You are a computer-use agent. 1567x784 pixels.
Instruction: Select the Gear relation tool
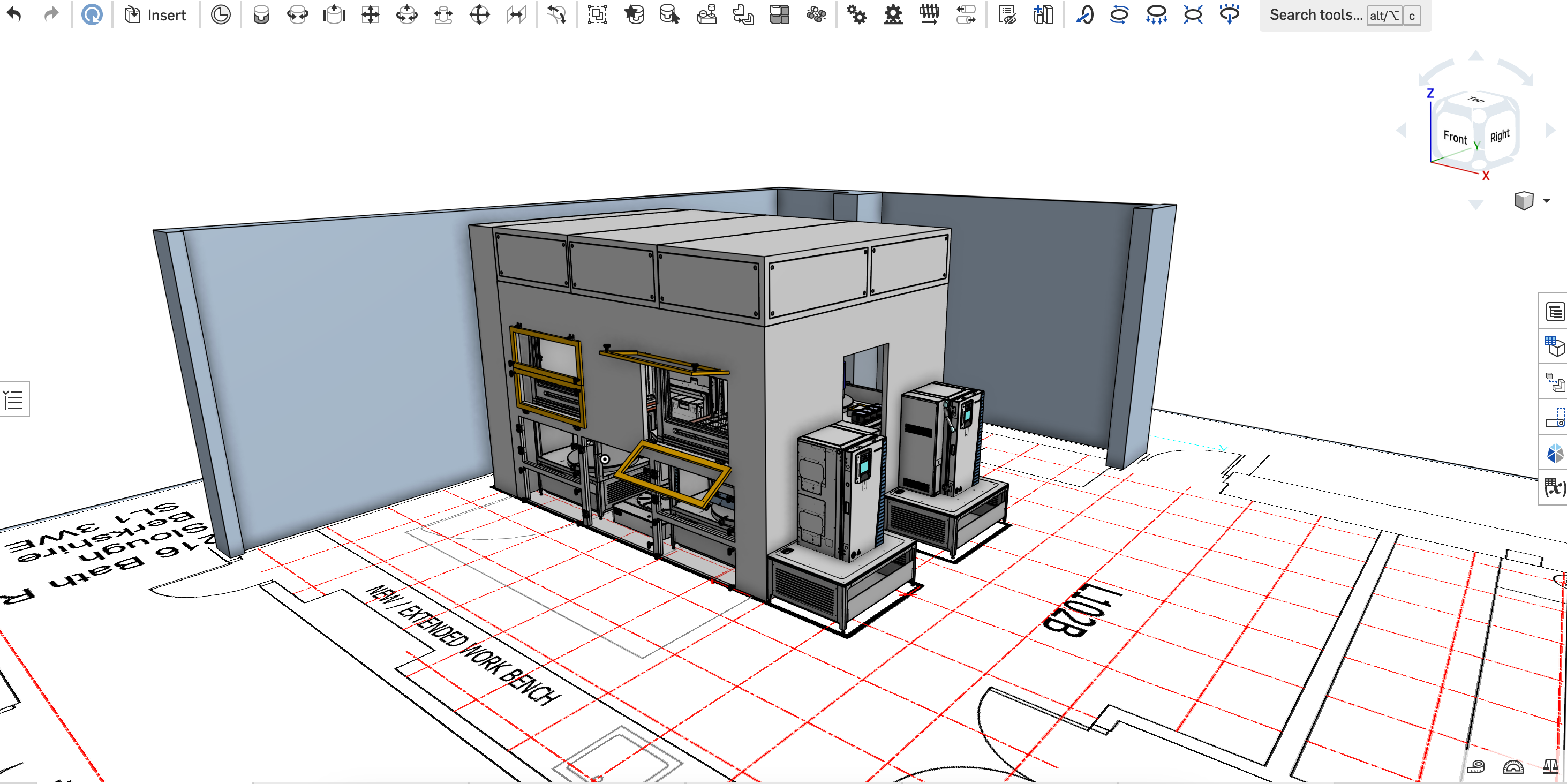point(856,14)
